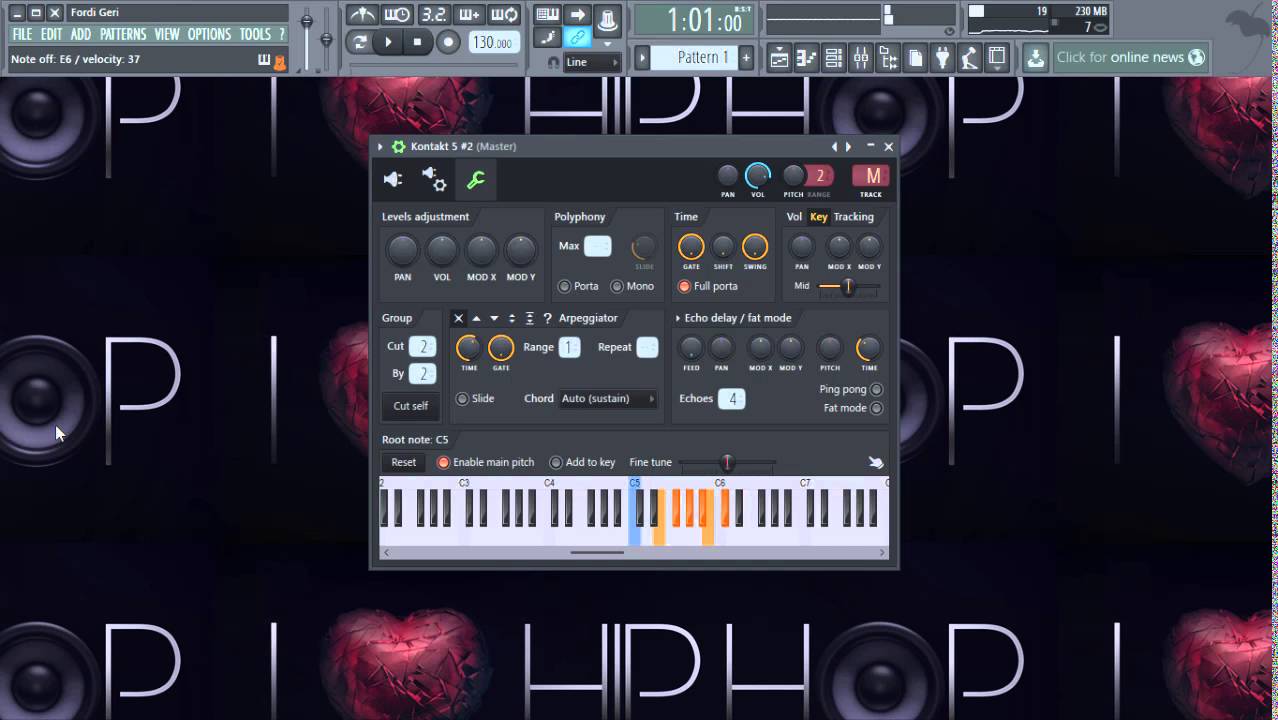Open the Kontakt plugin editor plug icon
Screen dimensions: 1278x720
[x=393, y=179]
